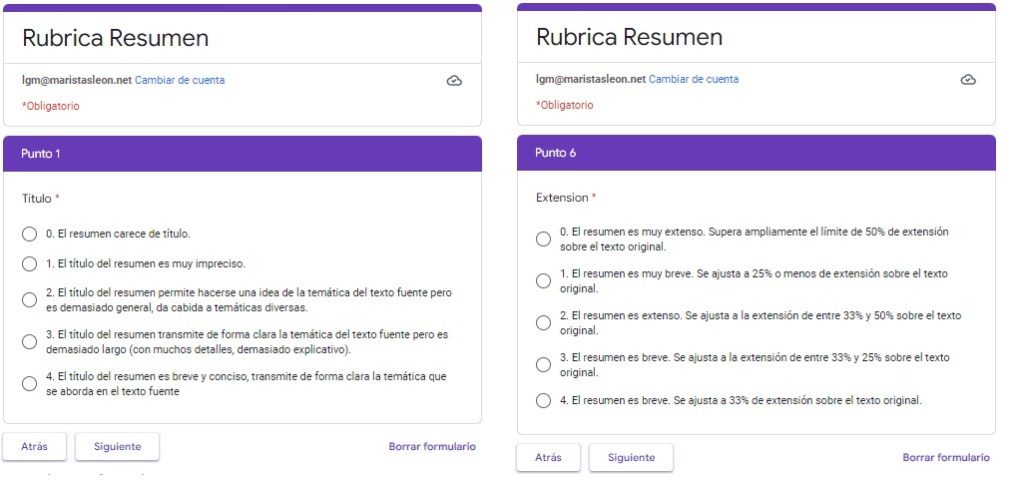Go back with Atrás in Punto 6 form

coord(548,458)
